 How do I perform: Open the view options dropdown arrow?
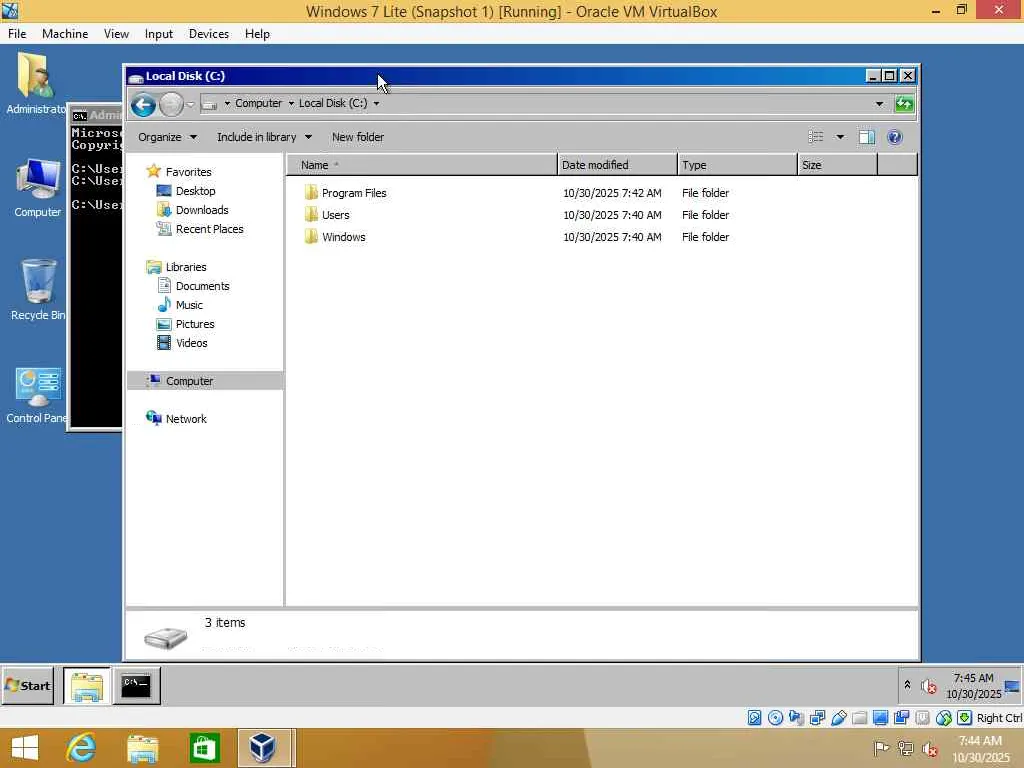(840, 137)
